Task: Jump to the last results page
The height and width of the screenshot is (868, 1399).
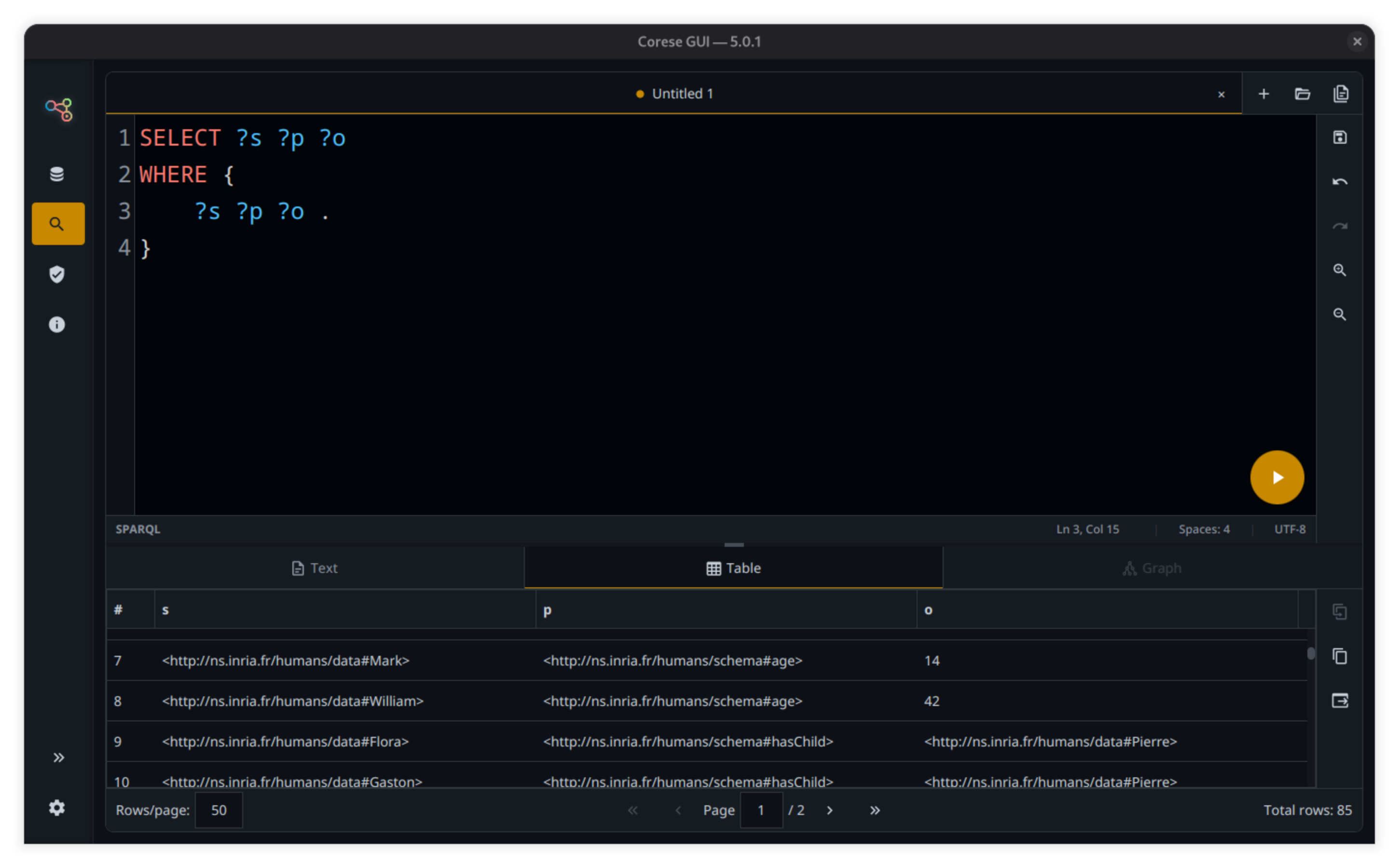Action: [x=874, y=810]
